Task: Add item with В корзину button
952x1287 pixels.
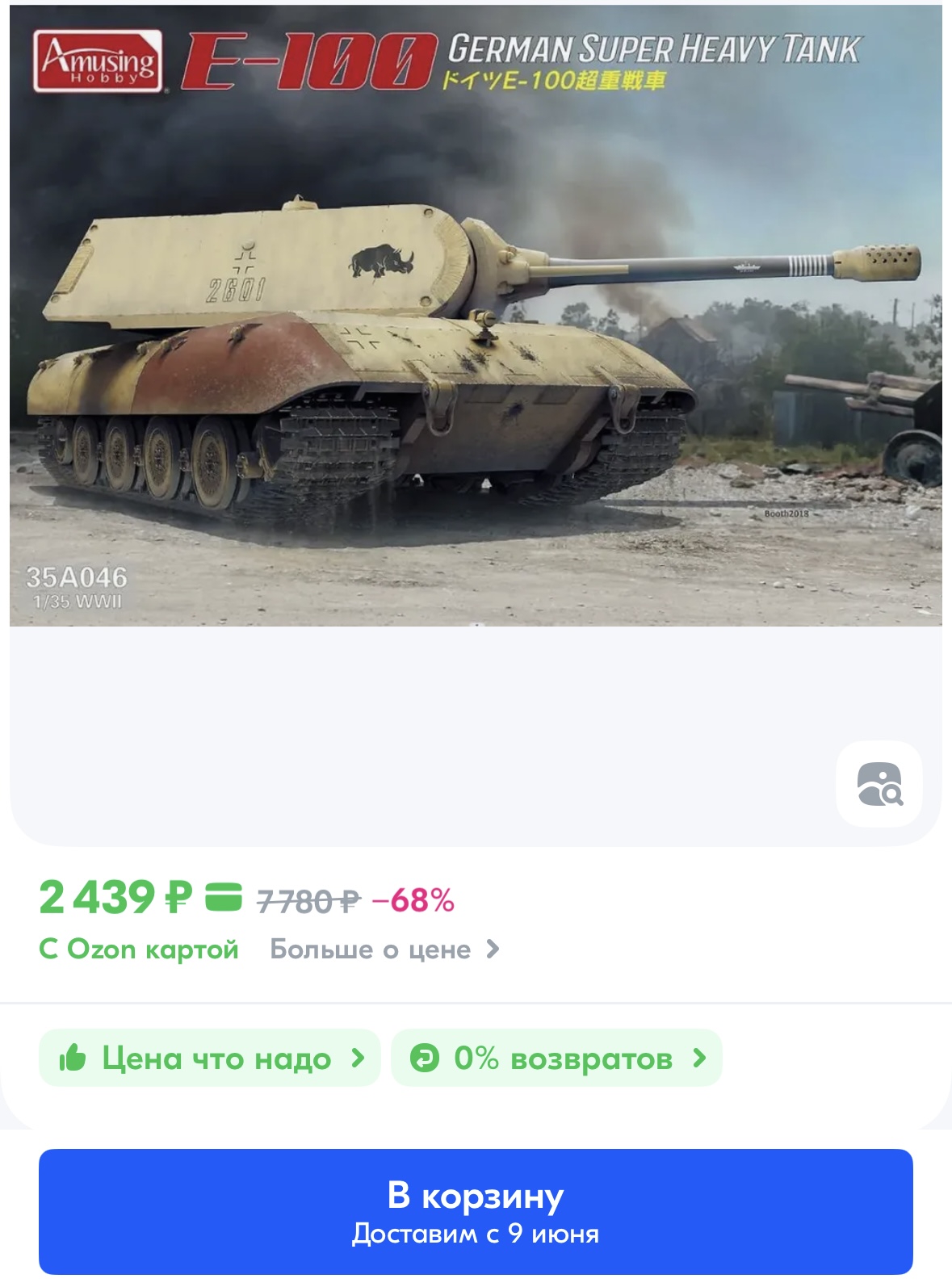Action: [x=476, y=1211]
